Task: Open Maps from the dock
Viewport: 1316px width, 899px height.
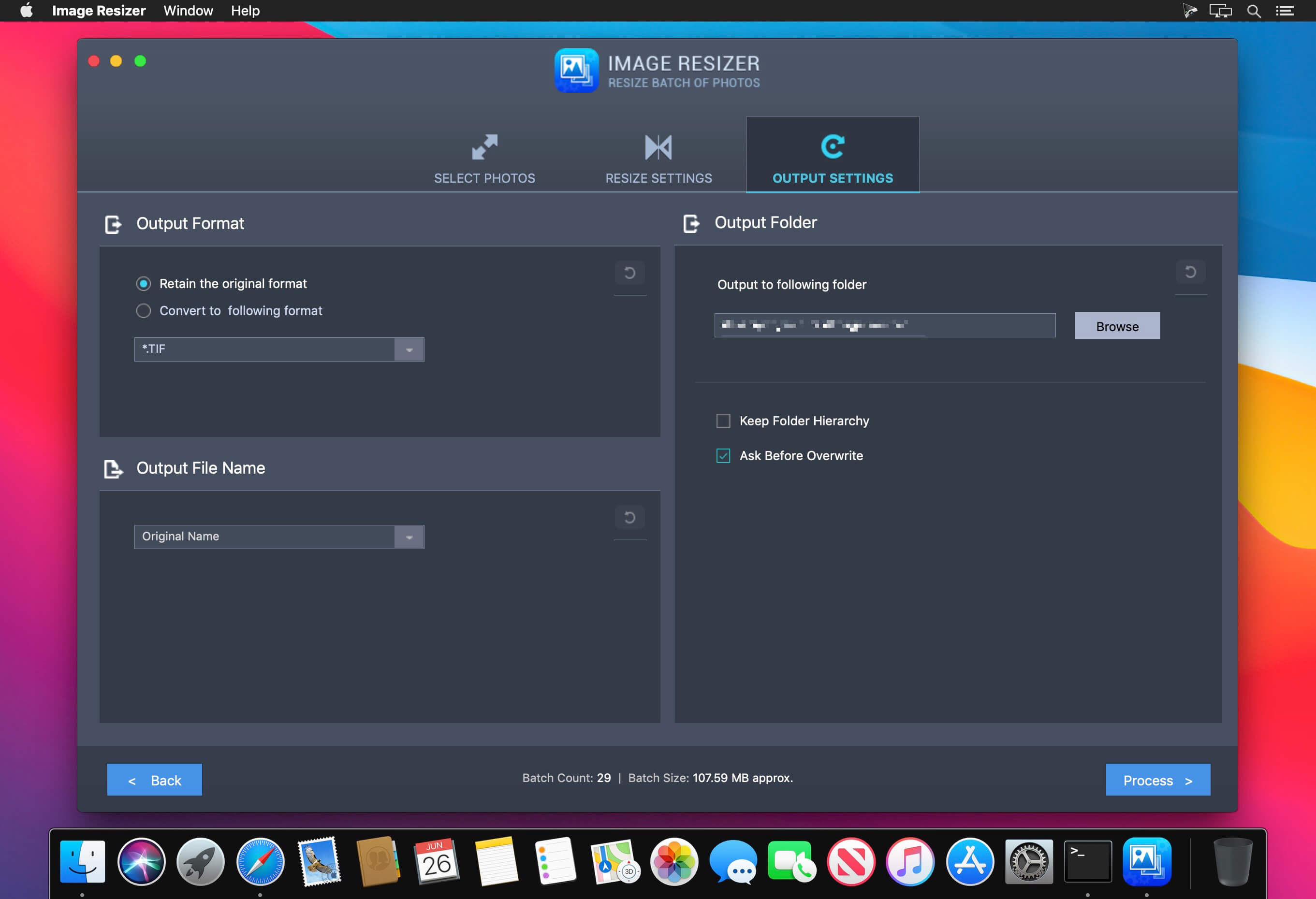Action: [x=615, y=862]
